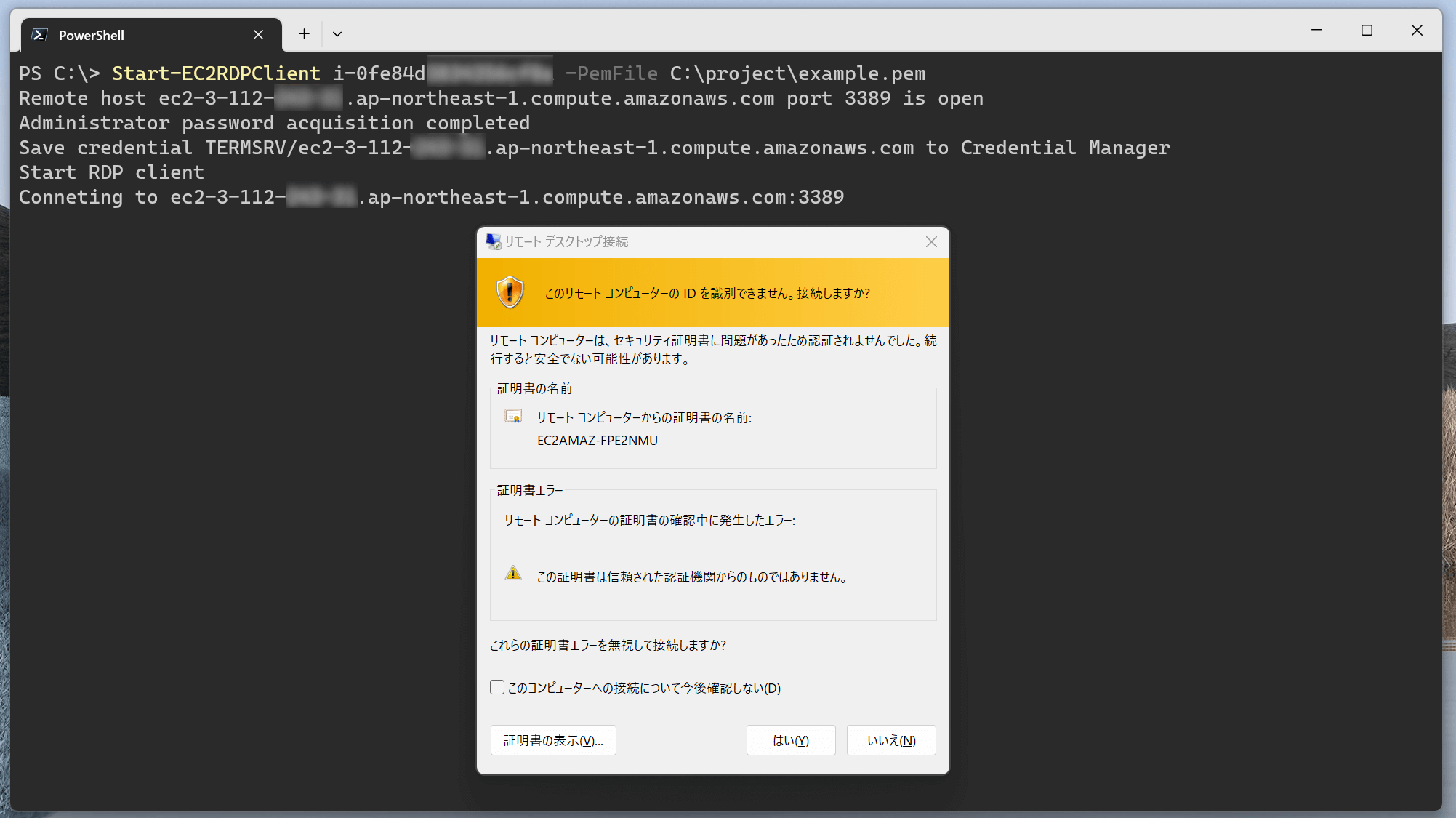Click the Remote Desktop Connection title icon
Image resolution: width=1456 pixels, height=818 pixels.
(494, 242)
